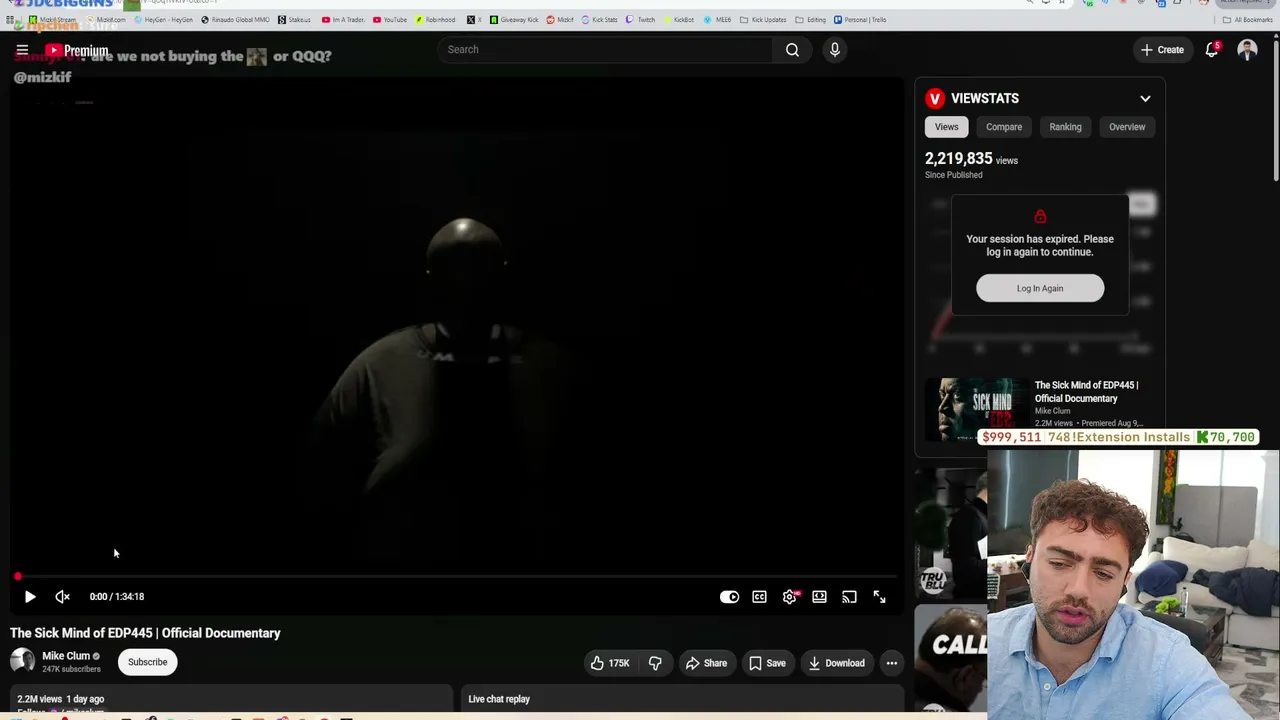Click Log In Again button
This screenshot has height=720, width=1280.
coord(1040,288)
